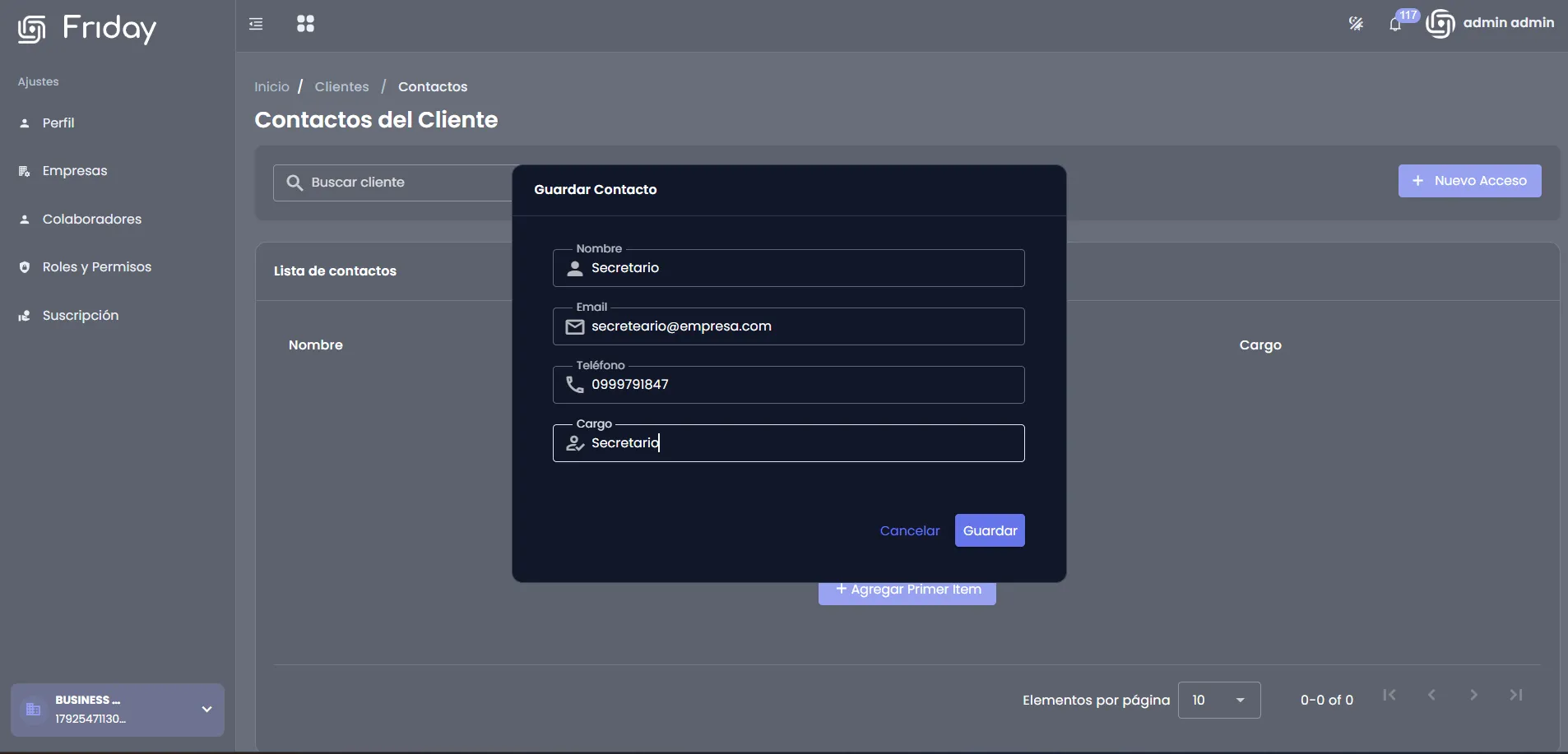Image resolution: width=1568 pixels, height=754 pixels.
Task: Click the Guardar button
Action: [990, 530]
